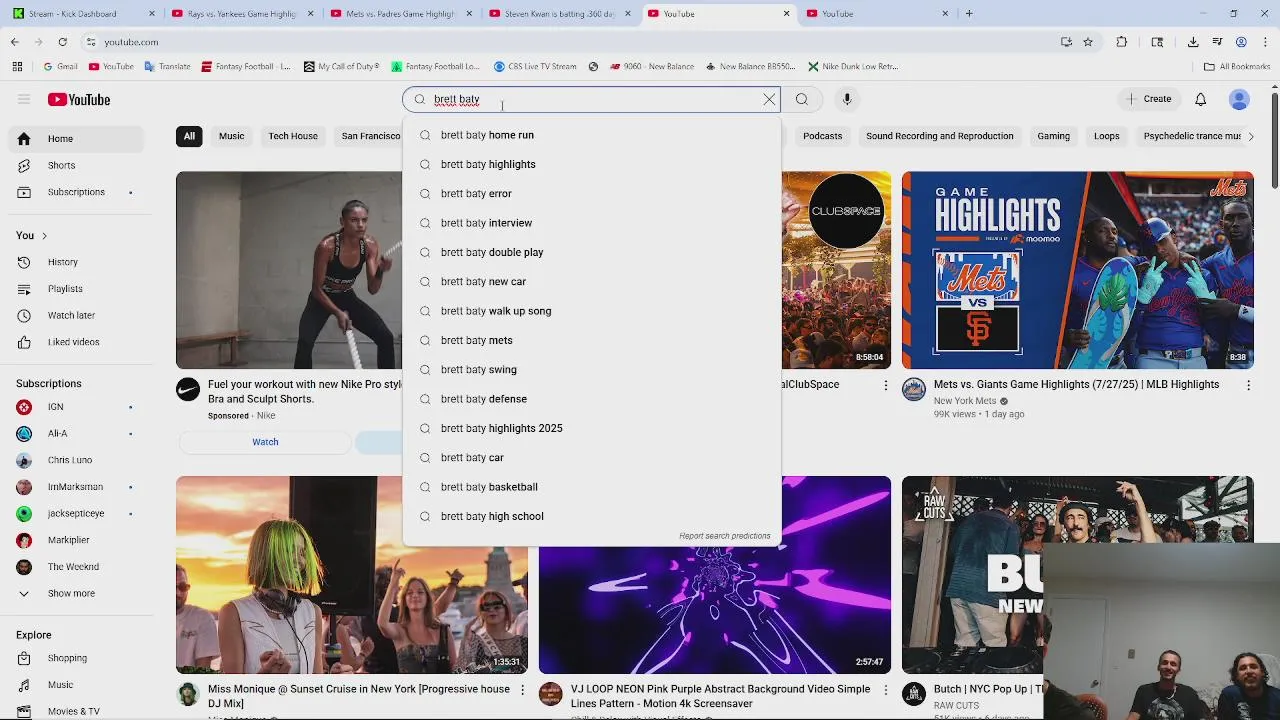The image size is (1280, 720).
Task: Open browser extensions puzzle icon
Action: click(1121, 42)
